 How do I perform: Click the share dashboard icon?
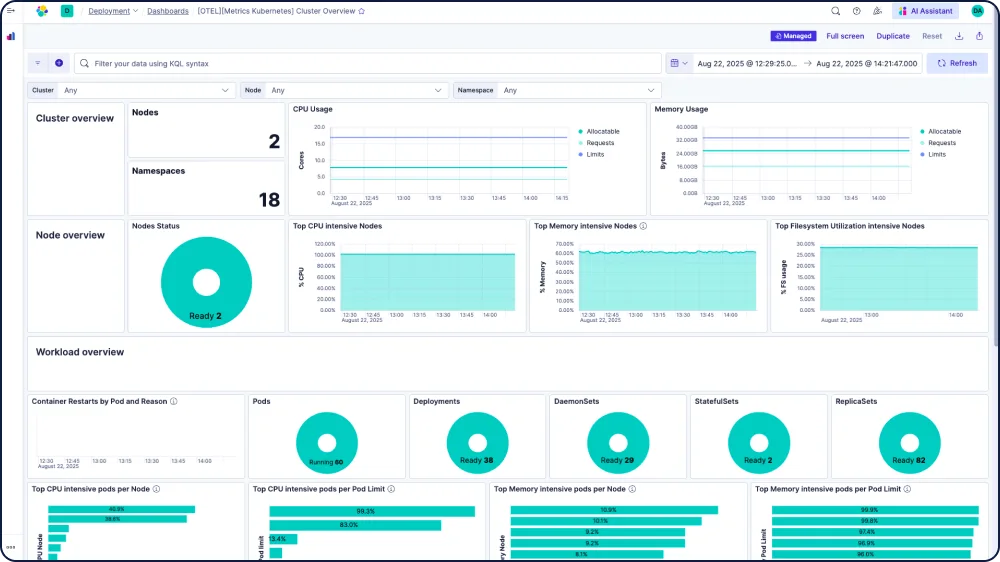point(979,36)
